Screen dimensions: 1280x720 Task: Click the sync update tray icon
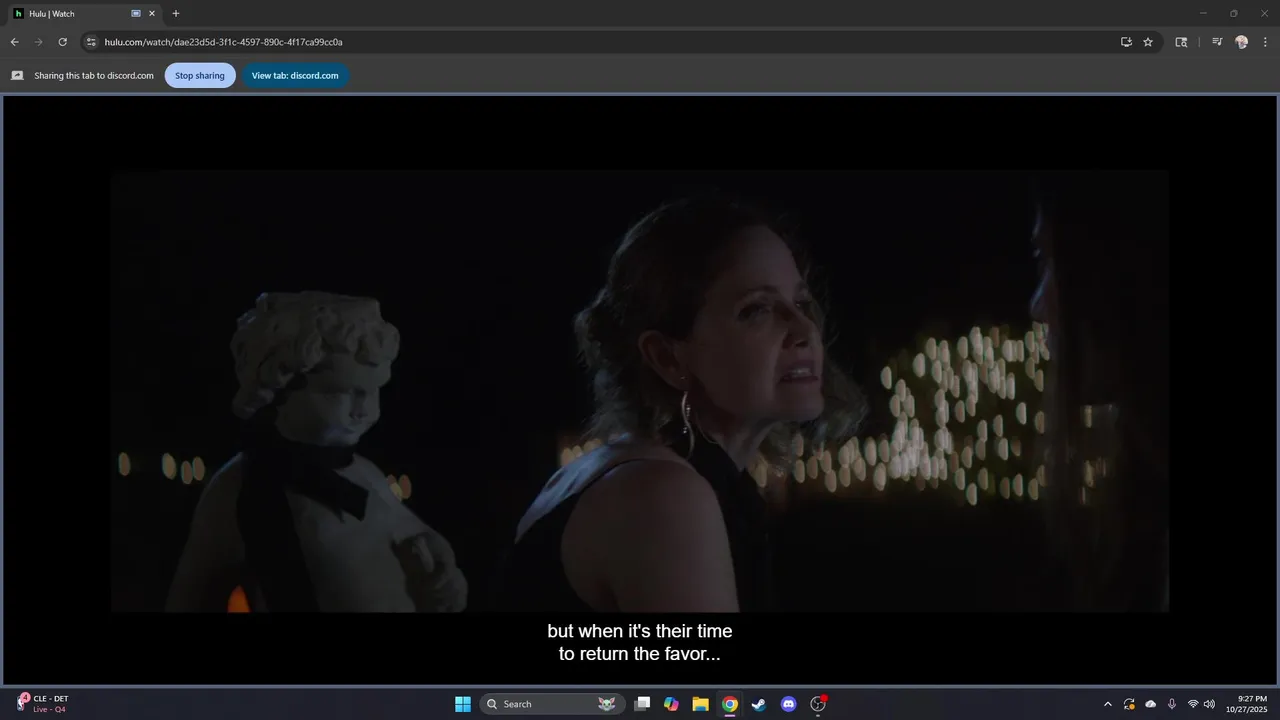tap(1129, 704)
